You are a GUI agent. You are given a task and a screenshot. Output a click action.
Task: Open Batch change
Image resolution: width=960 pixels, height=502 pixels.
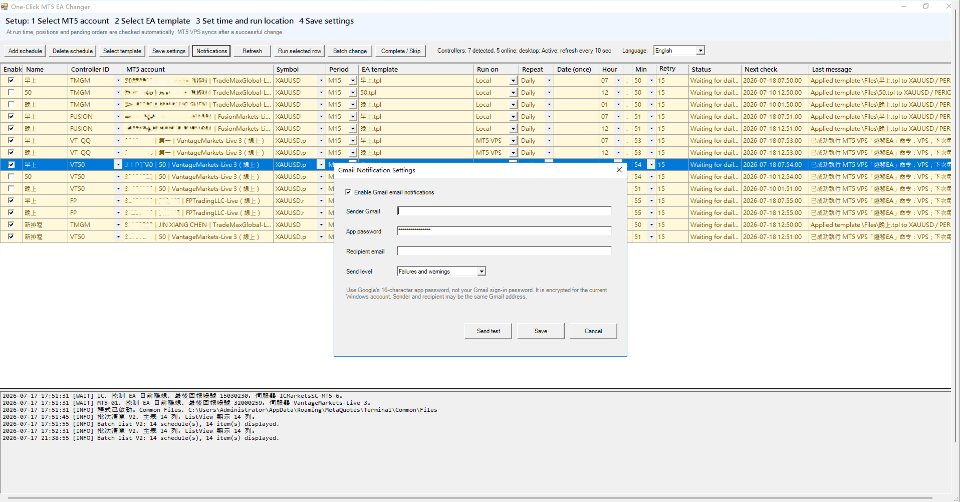tap(350, 51)
